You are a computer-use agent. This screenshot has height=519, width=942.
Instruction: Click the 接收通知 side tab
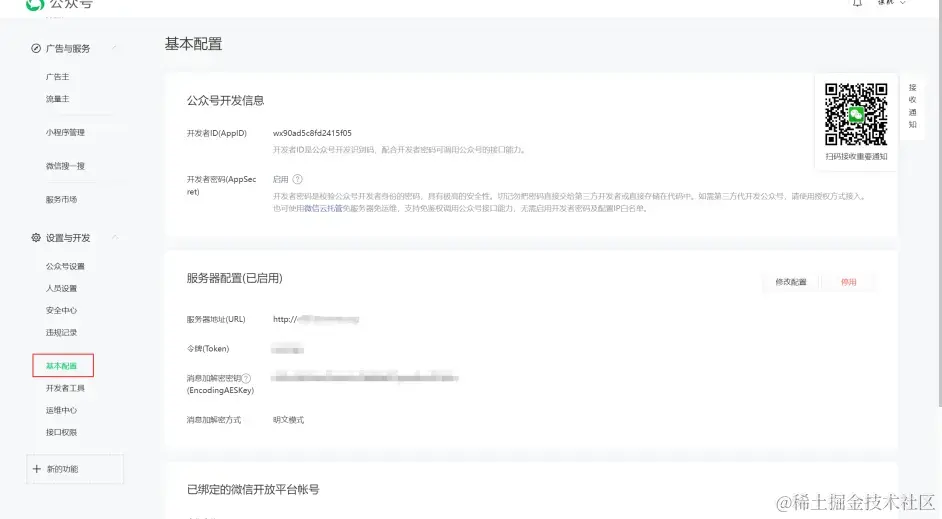[913, 106]
